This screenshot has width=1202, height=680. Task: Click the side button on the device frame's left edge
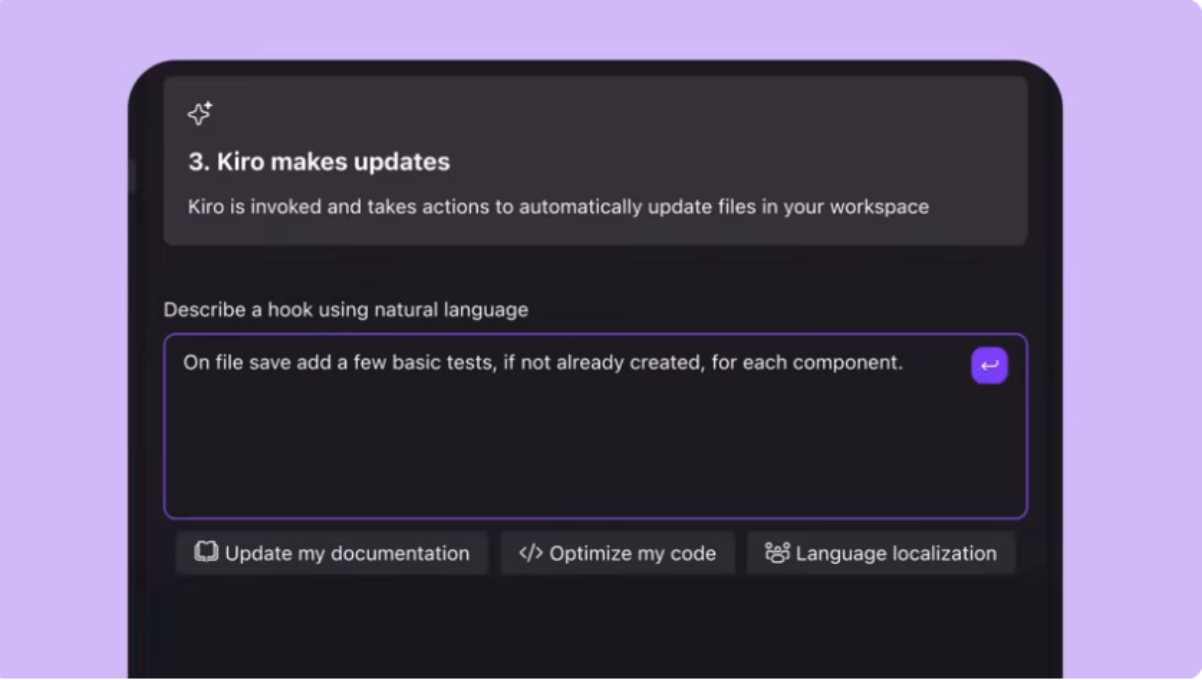click(x=132, y=176)
